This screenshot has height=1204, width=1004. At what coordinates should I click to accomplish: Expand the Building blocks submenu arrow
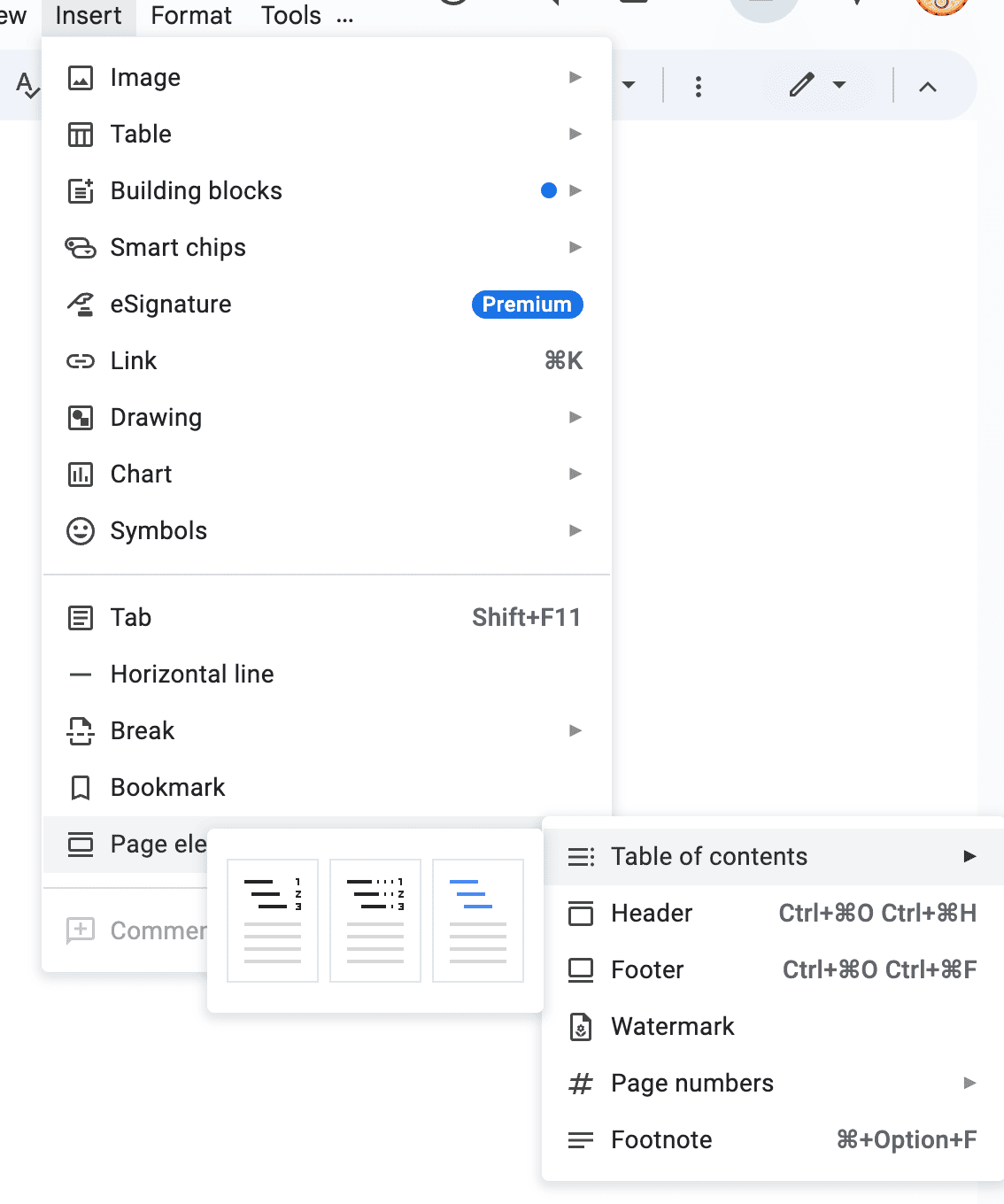(576, 190)
